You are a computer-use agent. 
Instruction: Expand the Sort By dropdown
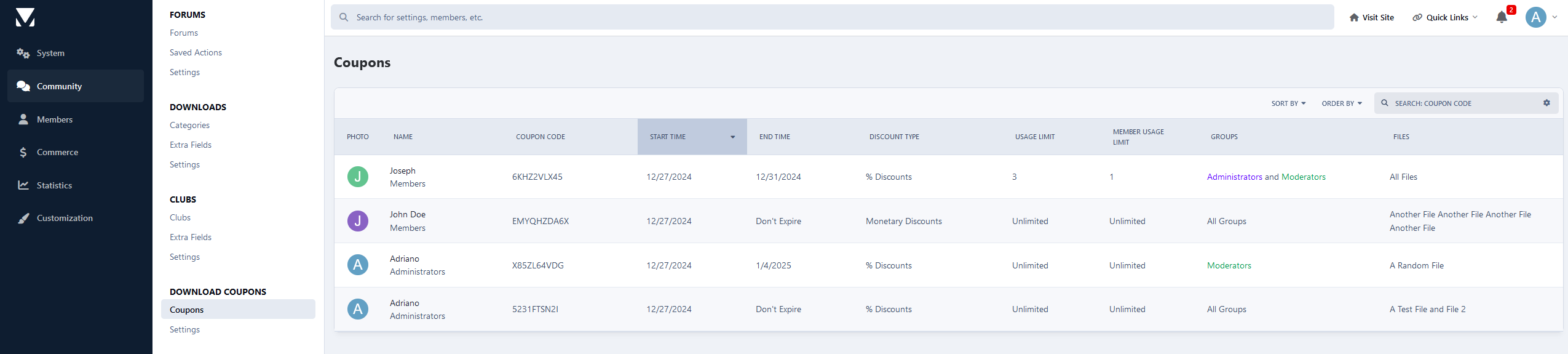[1288, 103]
